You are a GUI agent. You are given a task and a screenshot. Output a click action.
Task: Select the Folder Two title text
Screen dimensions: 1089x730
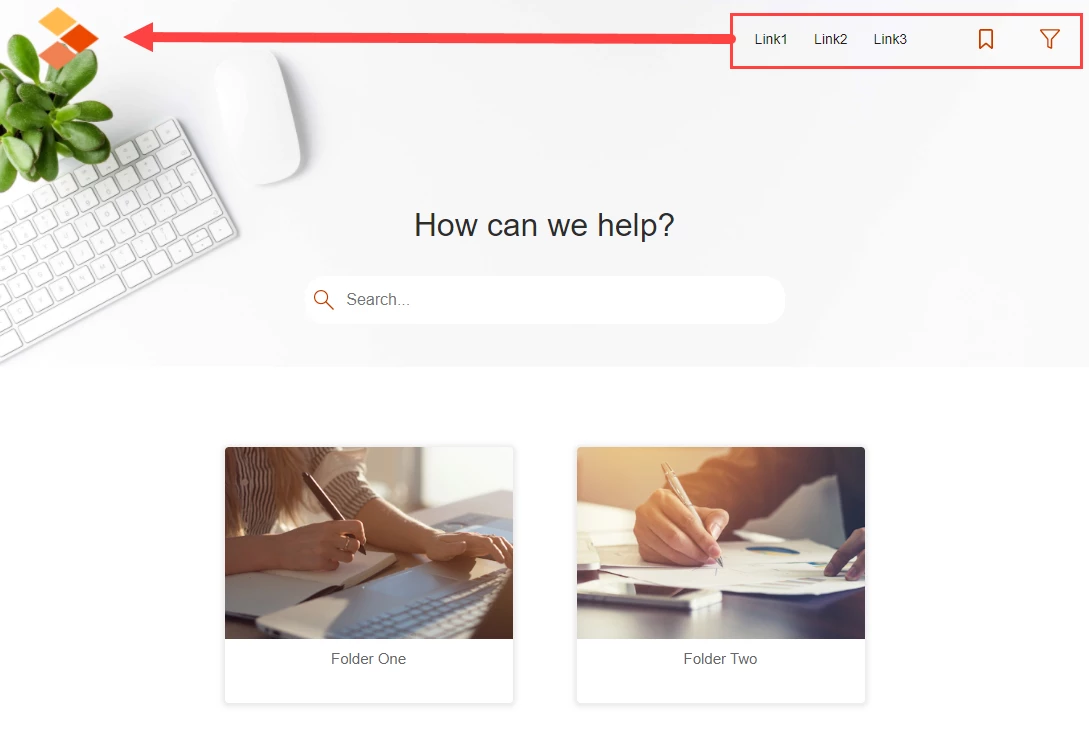tap(720, 658)
